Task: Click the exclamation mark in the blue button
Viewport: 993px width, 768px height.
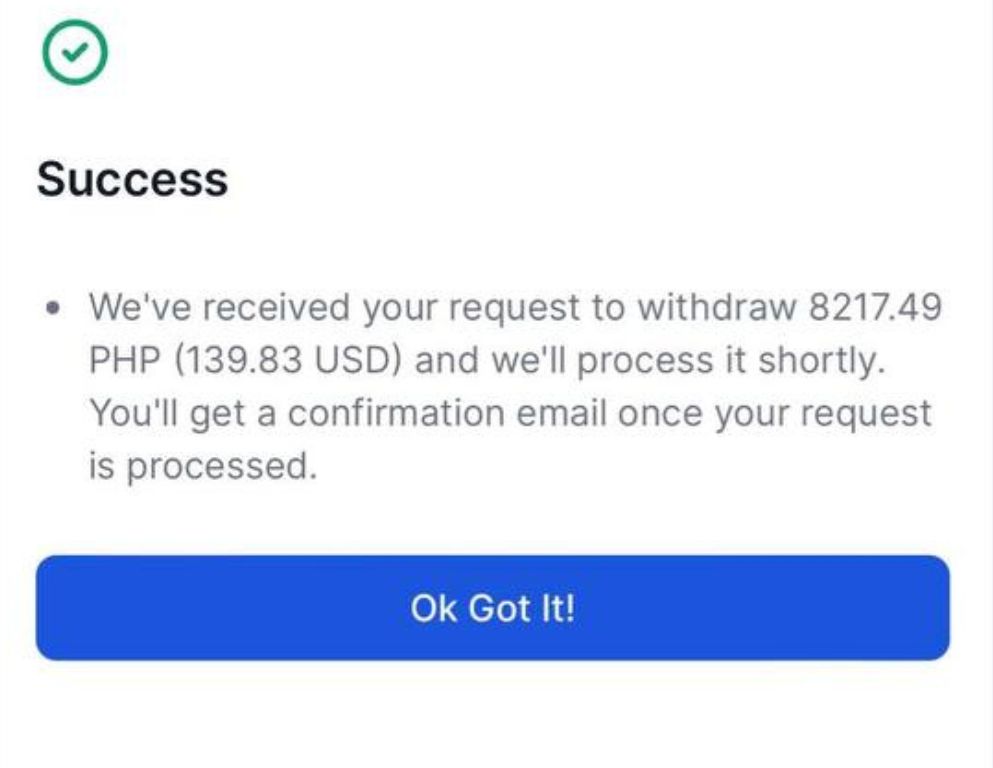Action: pyautogui.click(x=569, y=608)
